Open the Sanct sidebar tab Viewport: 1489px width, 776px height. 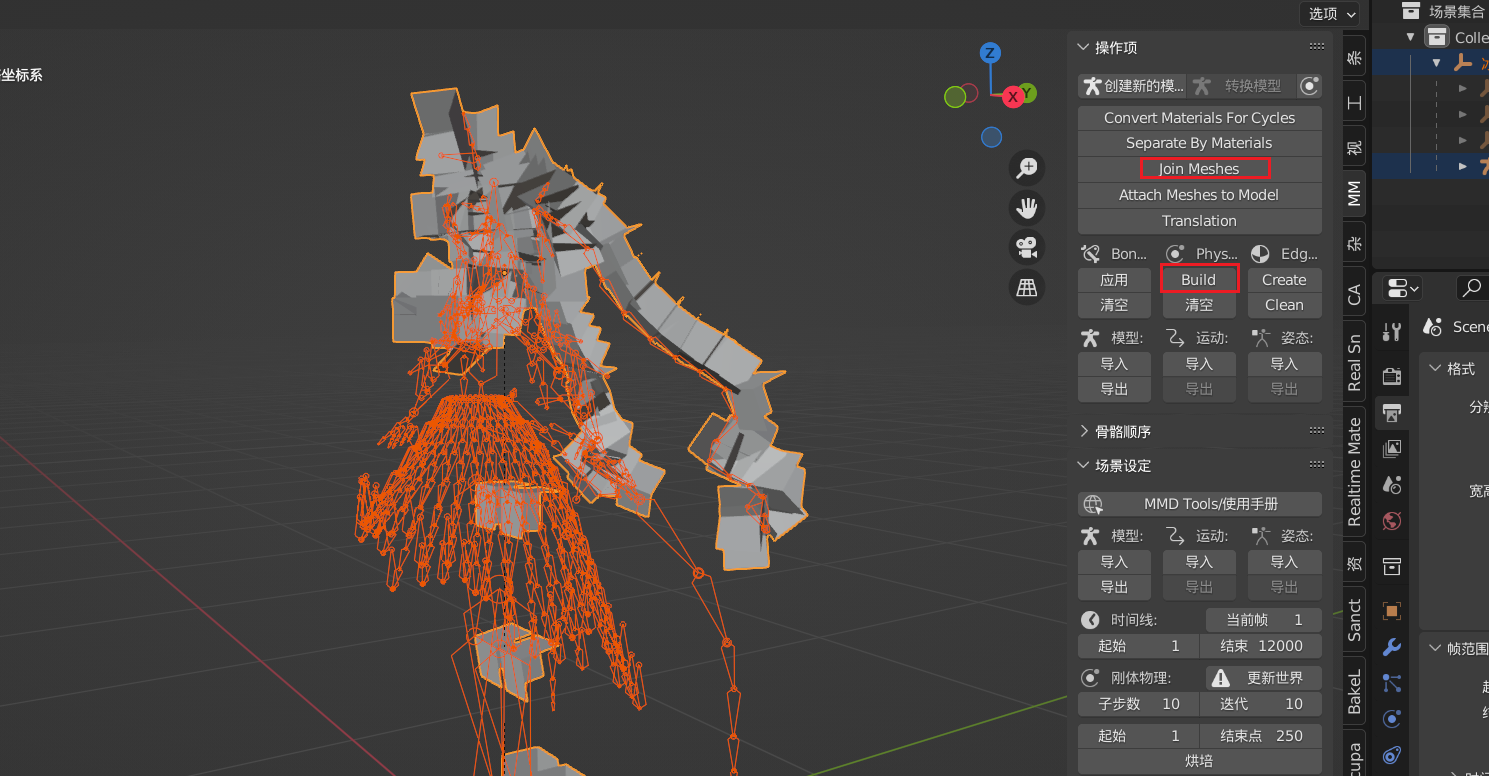click(1354, 619)
